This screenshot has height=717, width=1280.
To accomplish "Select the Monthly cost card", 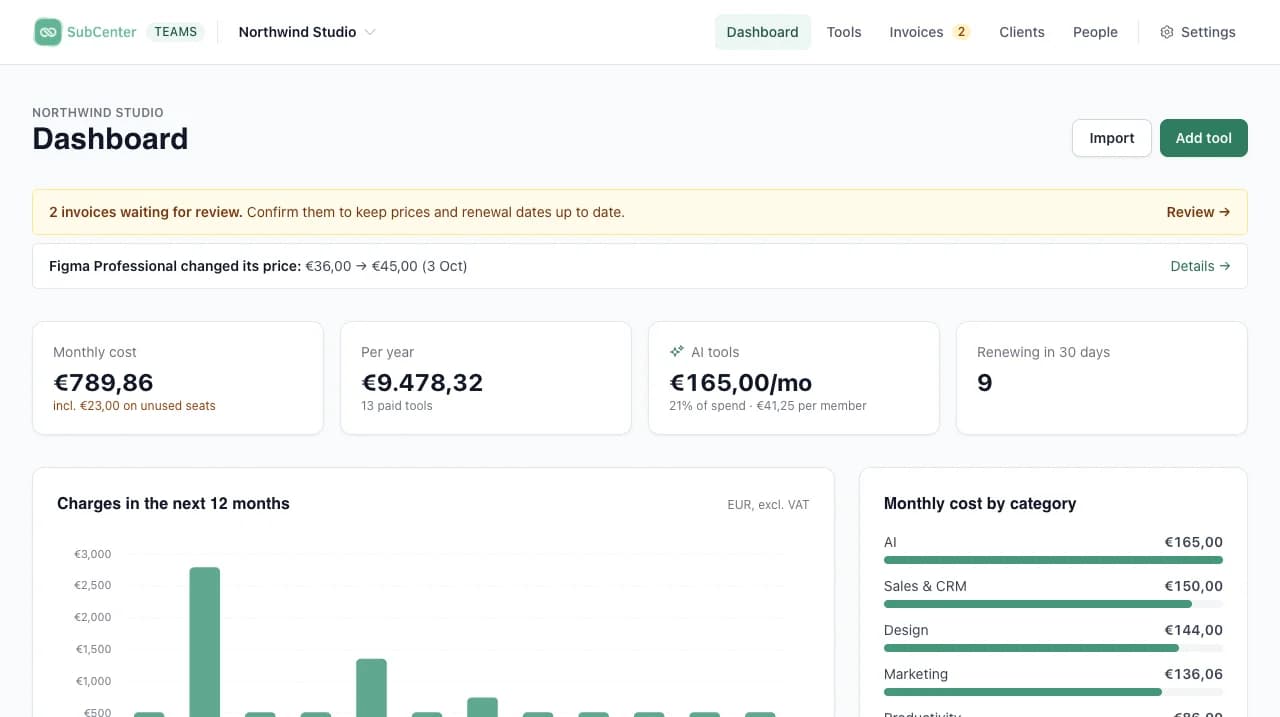I will pyautogui.click(x=178, y=378).
